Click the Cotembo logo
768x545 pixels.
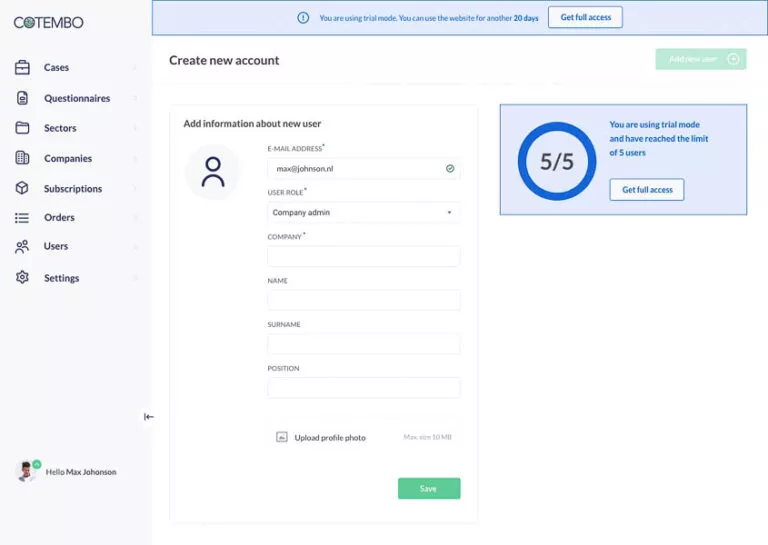(48, 23)
